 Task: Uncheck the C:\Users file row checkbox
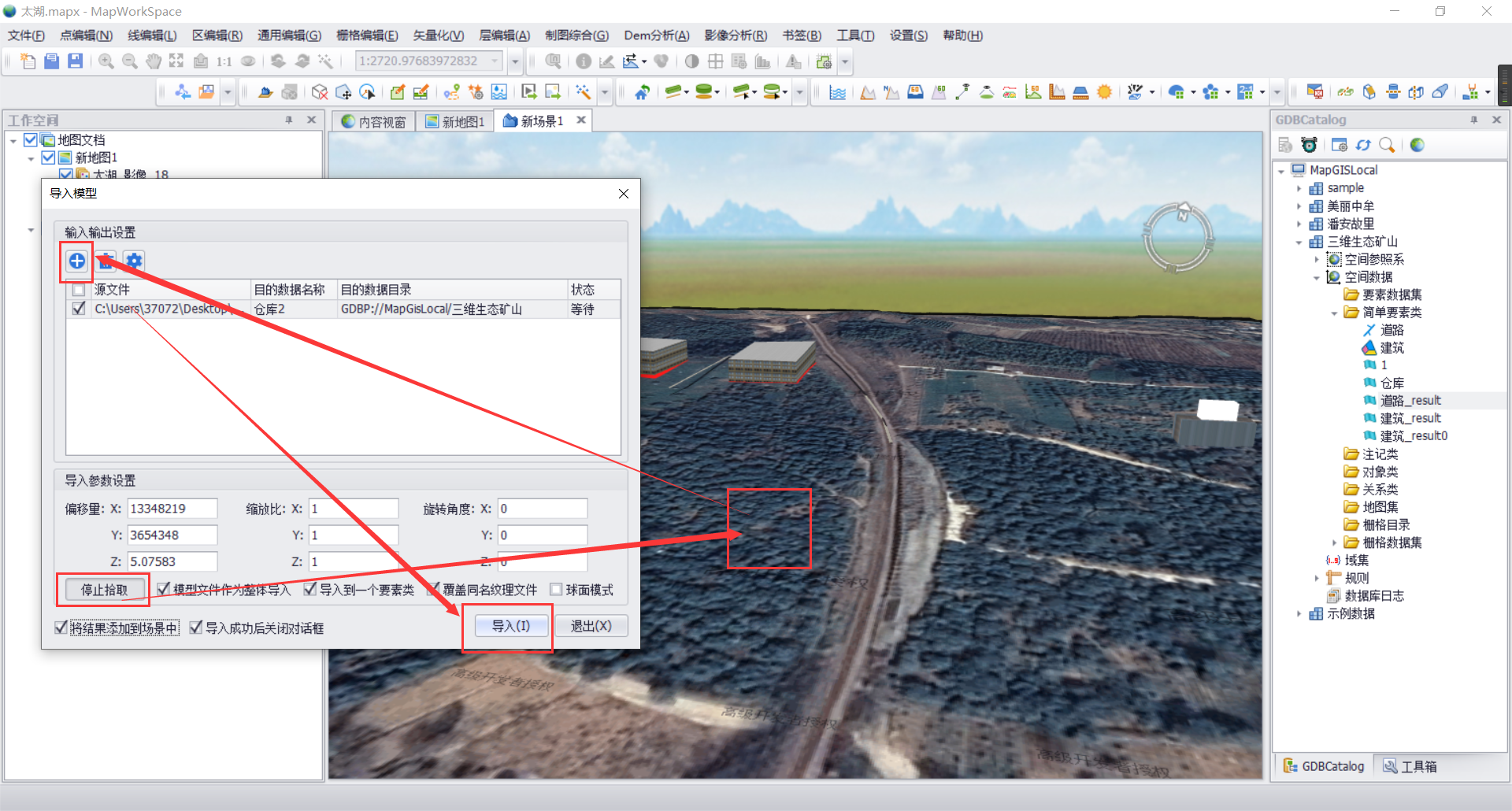point(79,309)
